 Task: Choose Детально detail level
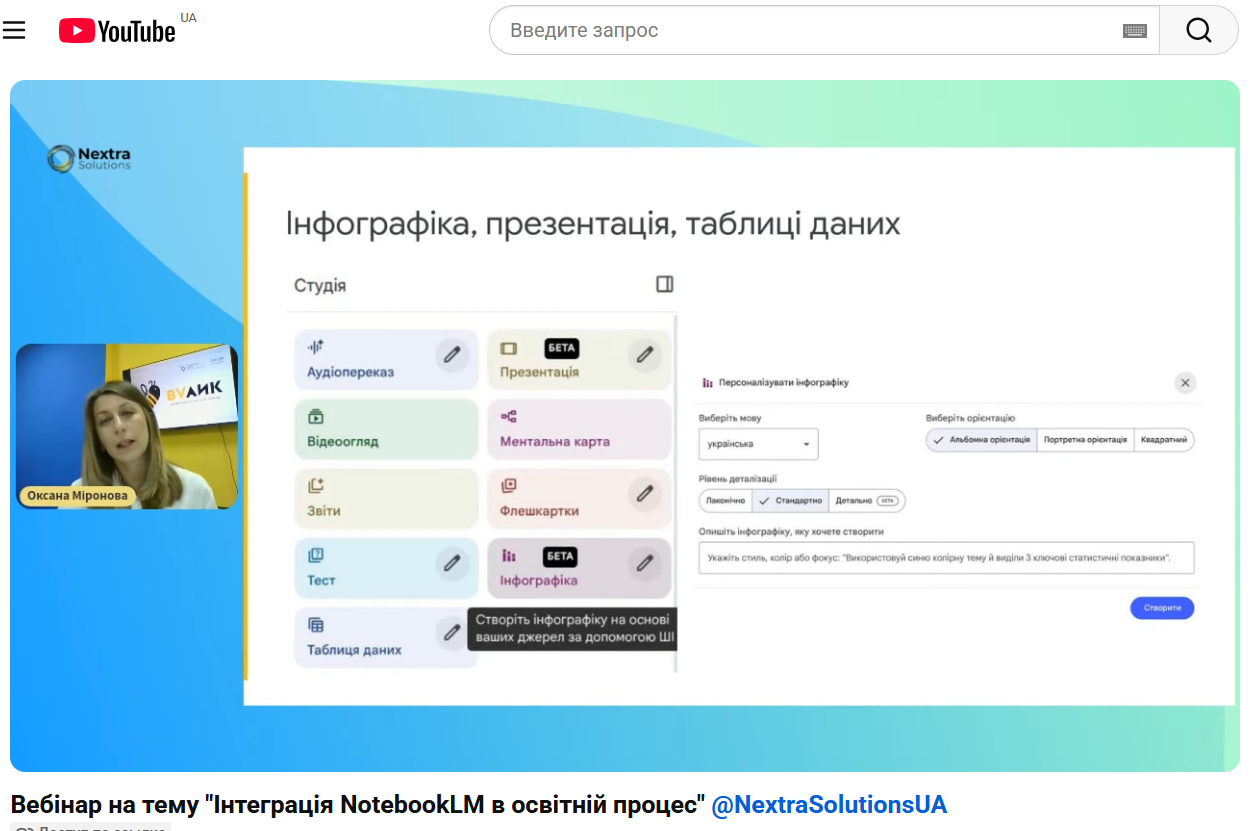pos(866,500)
